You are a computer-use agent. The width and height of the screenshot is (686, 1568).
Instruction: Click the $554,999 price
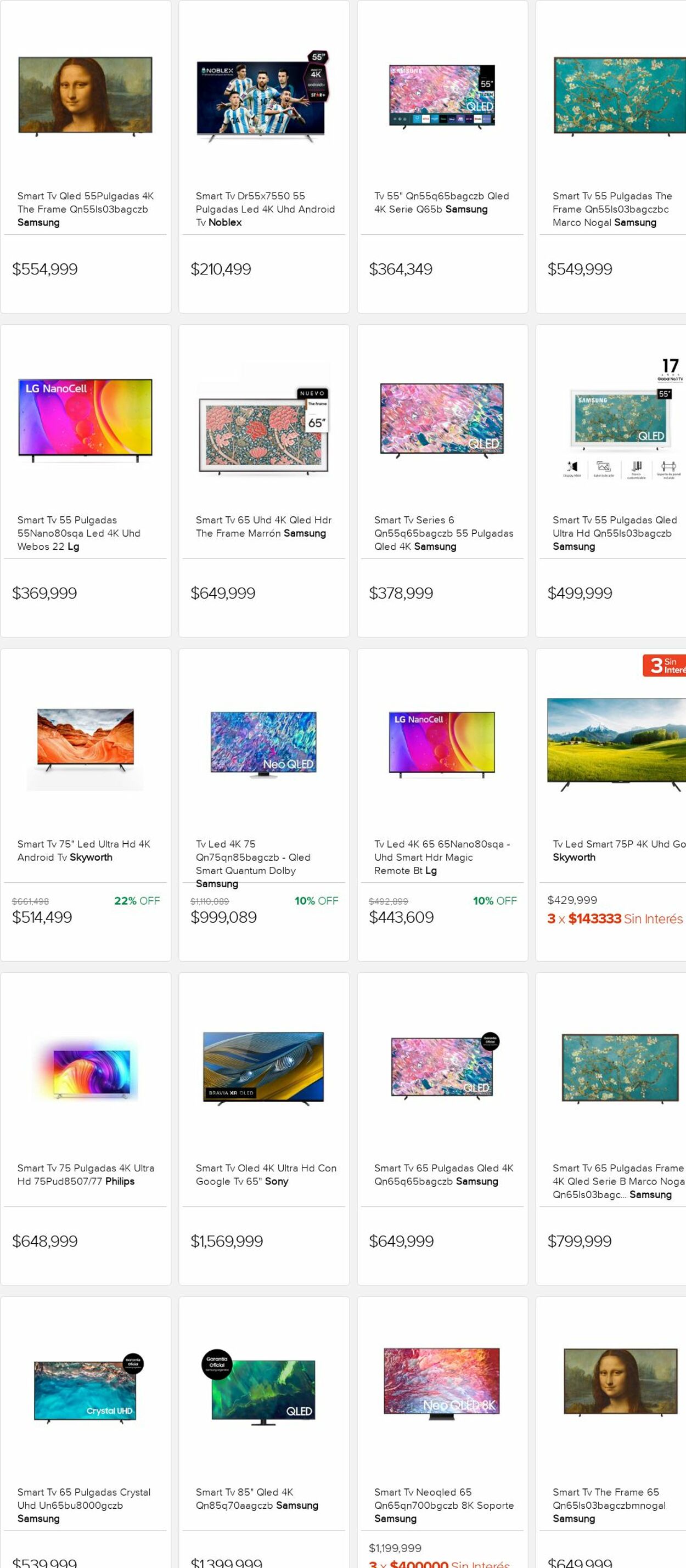[45, 269]
